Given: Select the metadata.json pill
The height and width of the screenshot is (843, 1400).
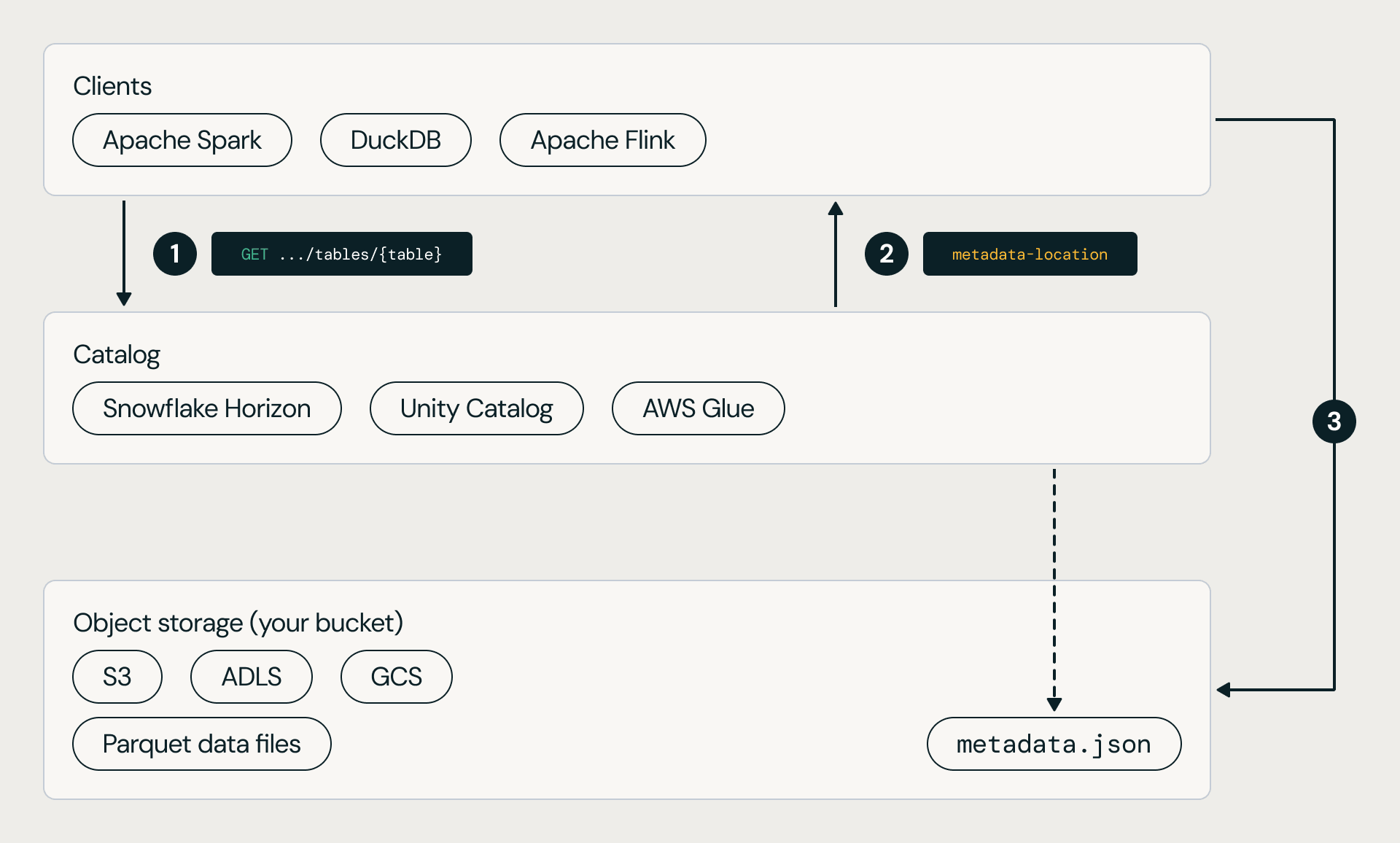Looking at the screenshot, I should (x=1054, y=744).
